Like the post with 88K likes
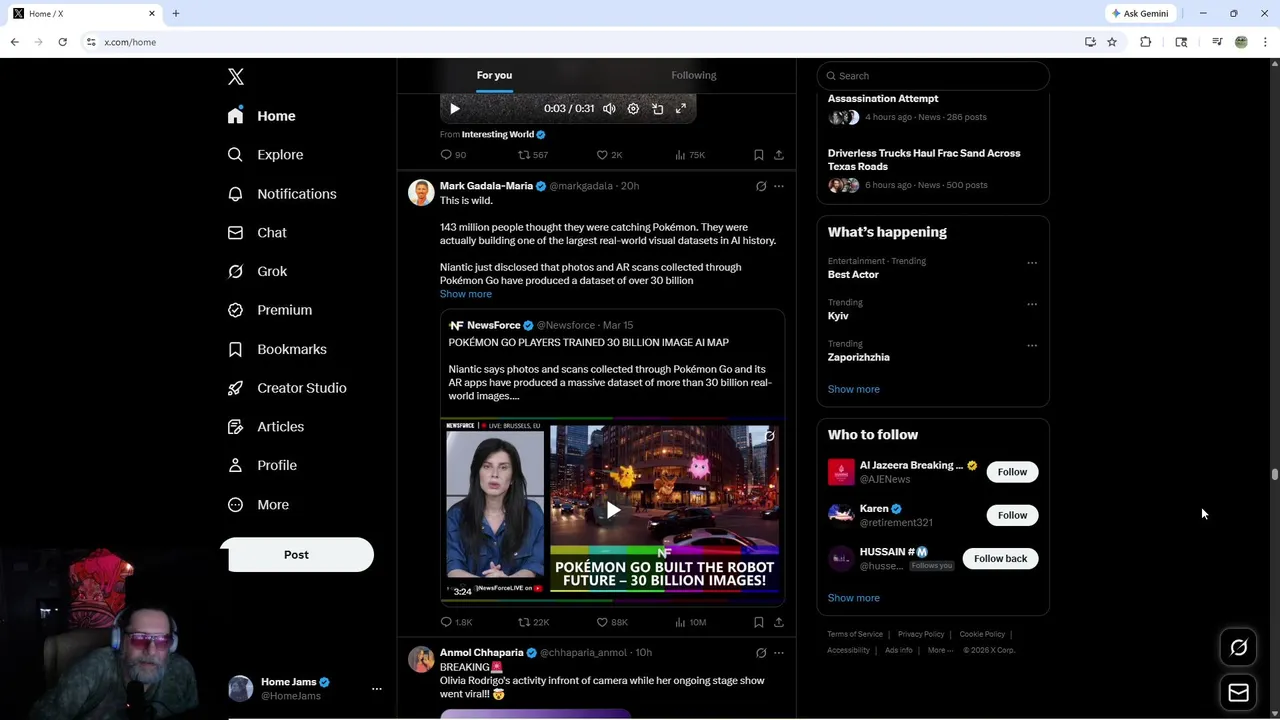Image resolution: width=1280 pixels, height=720 pixels. pyautogui.click(x=612, y=622)
